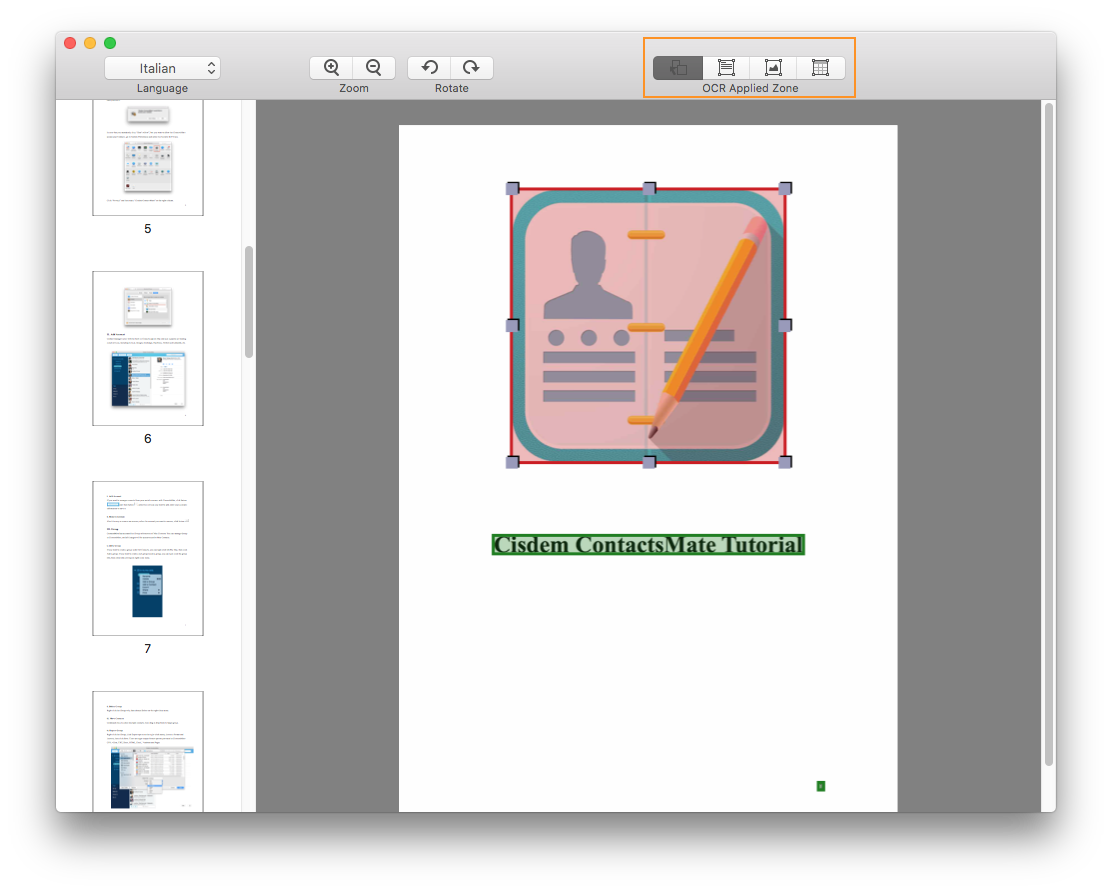Image resolution: width=1112 pixels, height=892 pixels.
Task: Open page 5 thumbnail
Action: pos(148,157)
